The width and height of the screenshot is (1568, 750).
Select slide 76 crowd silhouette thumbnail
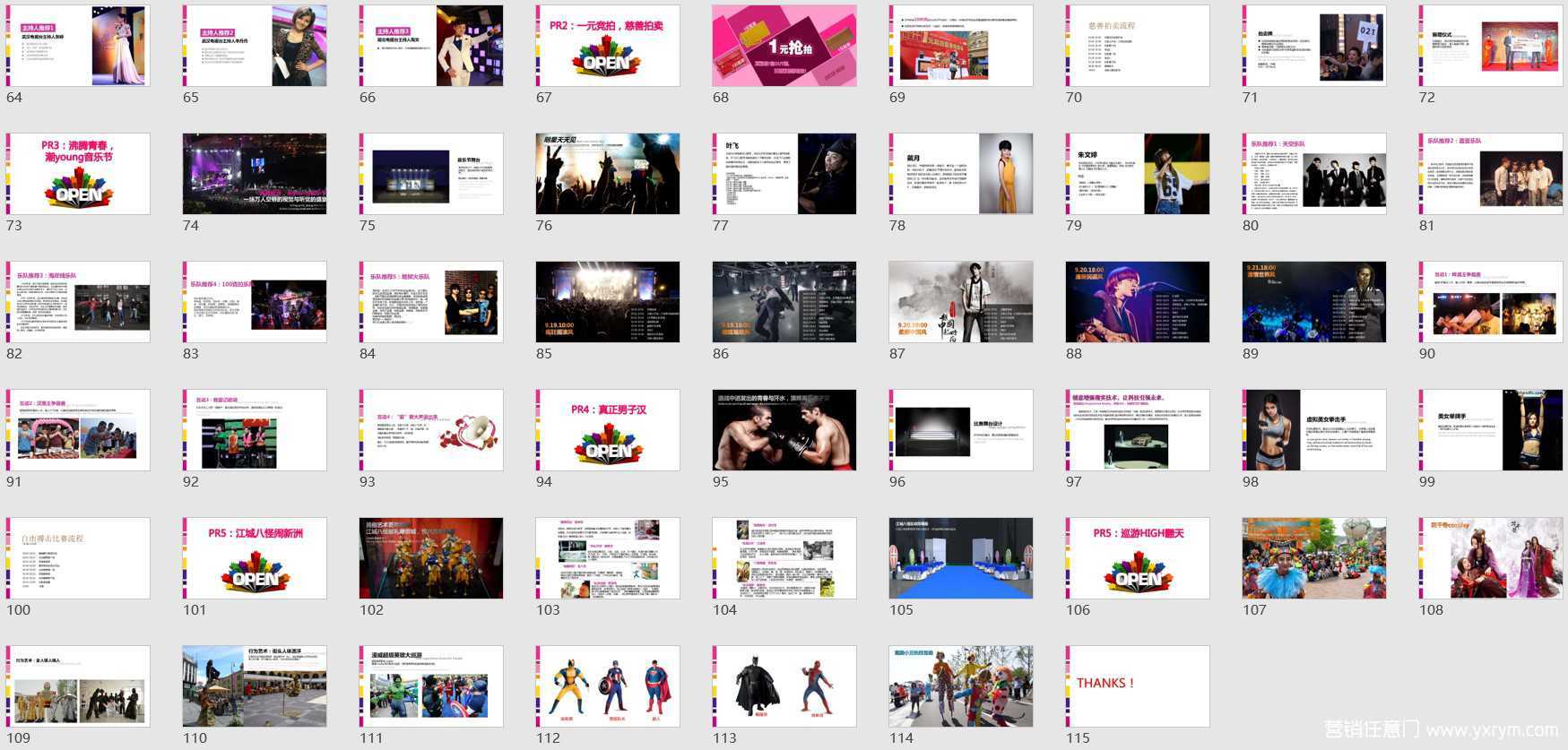pyautogui.click(x=608, y=174)
